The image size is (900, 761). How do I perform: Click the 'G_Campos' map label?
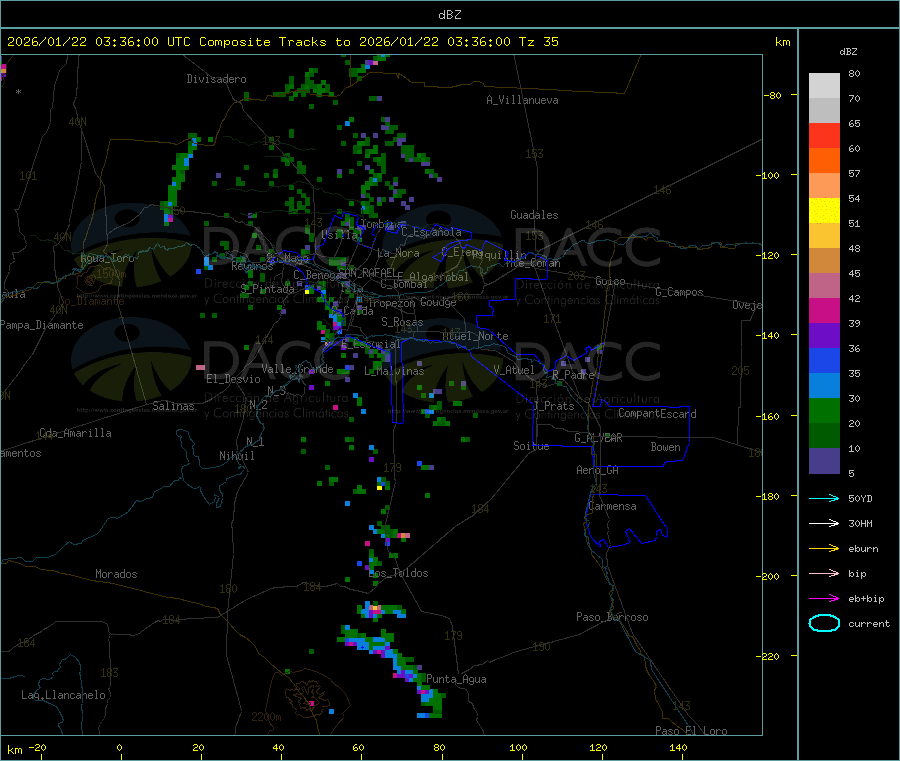(679, 292)
